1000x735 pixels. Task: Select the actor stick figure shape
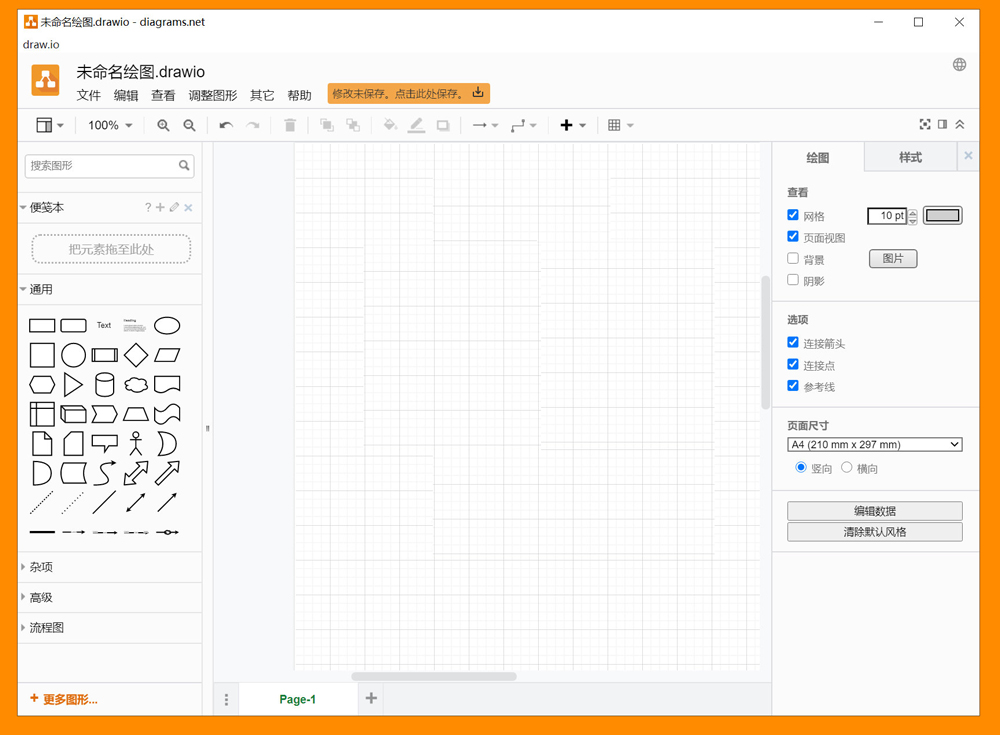[x=135, y=443]
